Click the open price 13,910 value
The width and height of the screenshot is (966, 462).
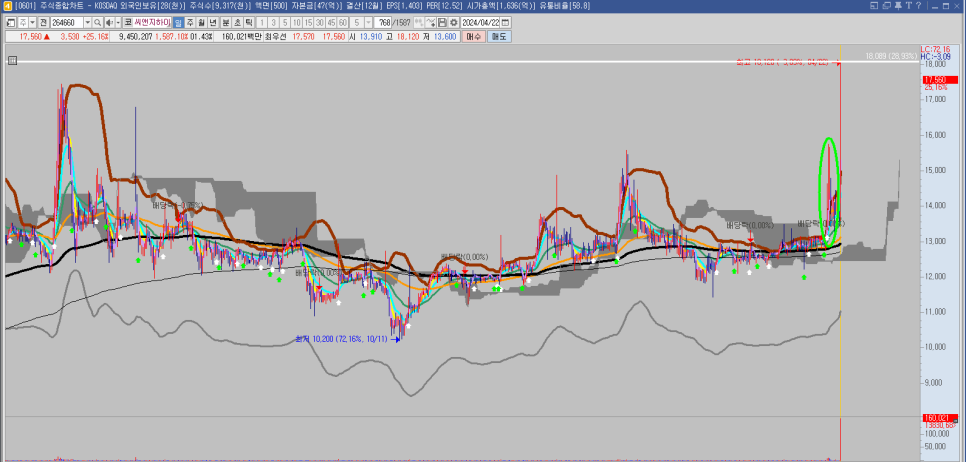pos(371,36)
